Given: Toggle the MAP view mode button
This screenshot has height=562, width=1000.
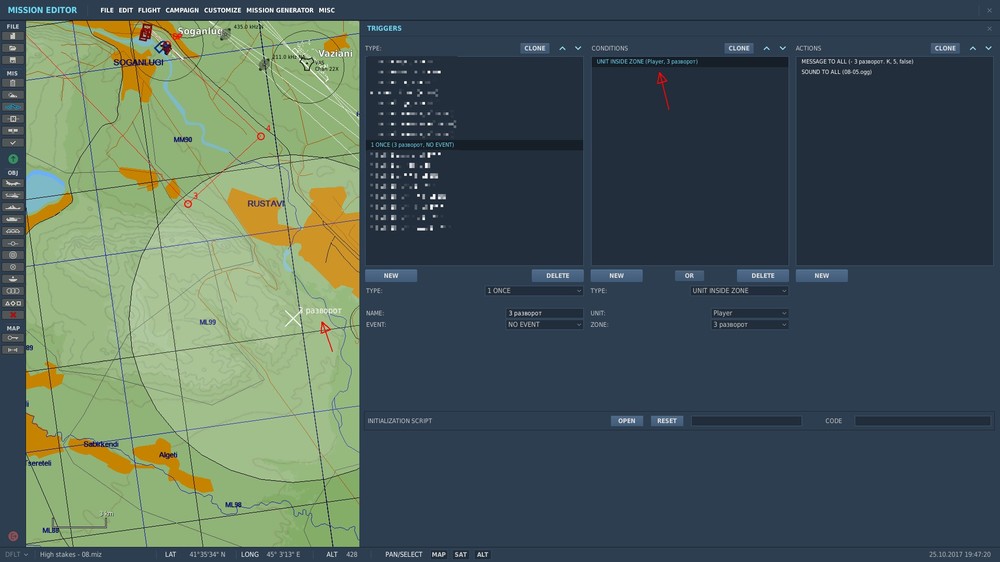Looking at the screenshot, I should pos(439,554).
